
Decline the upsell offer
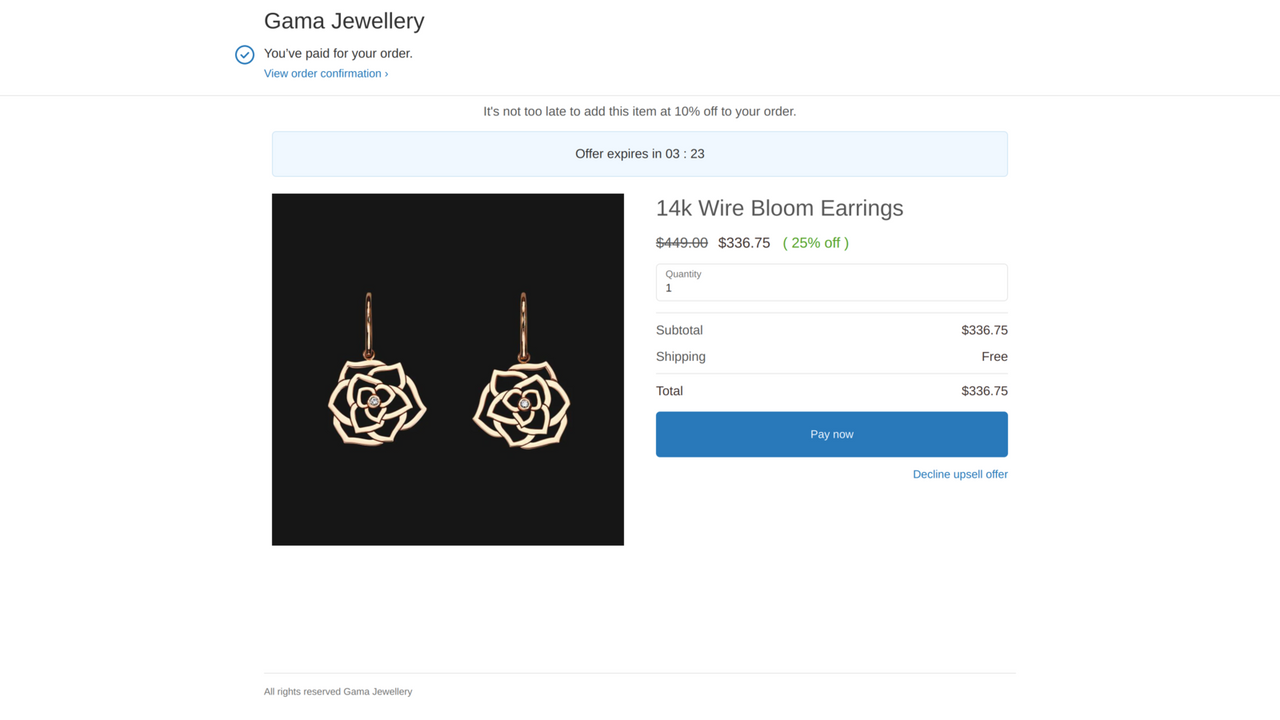click(960, 474)
